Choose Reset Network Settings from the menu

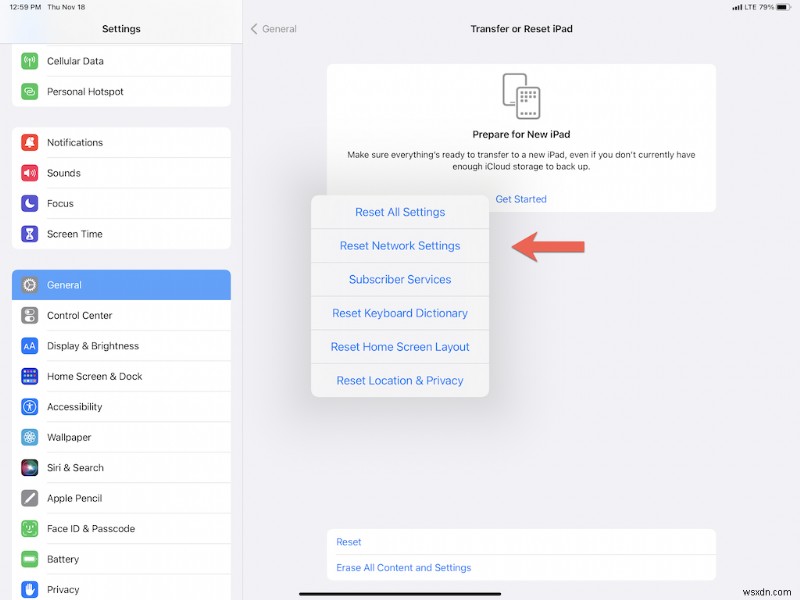click(399, 245)
